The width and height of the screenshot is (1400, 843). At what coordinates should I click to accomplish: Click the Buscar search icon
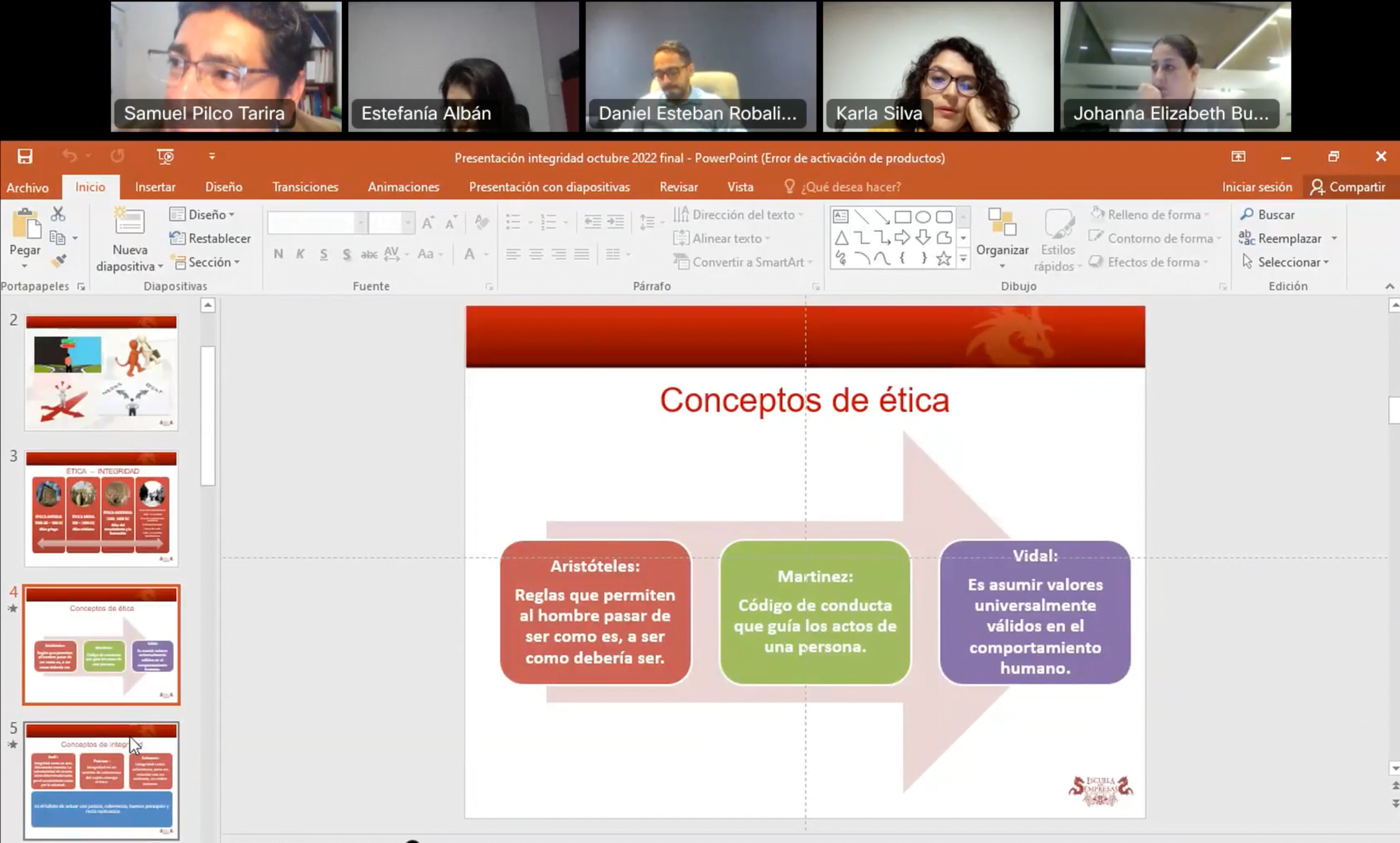tap(1247, 215)
